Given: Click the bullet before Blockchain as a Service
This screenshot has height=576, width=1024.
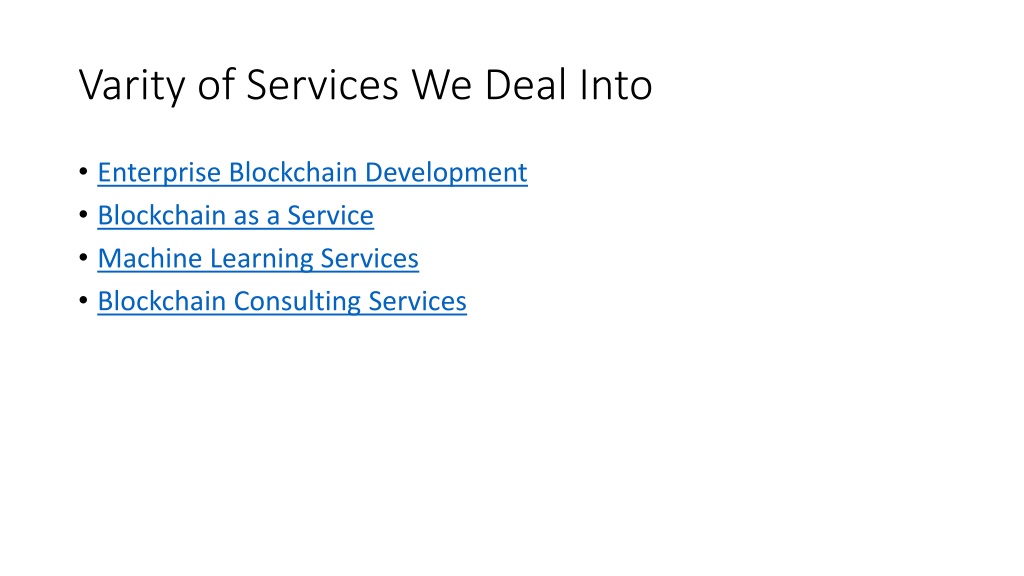Looking at the screenshot, I should coord(84,215).
